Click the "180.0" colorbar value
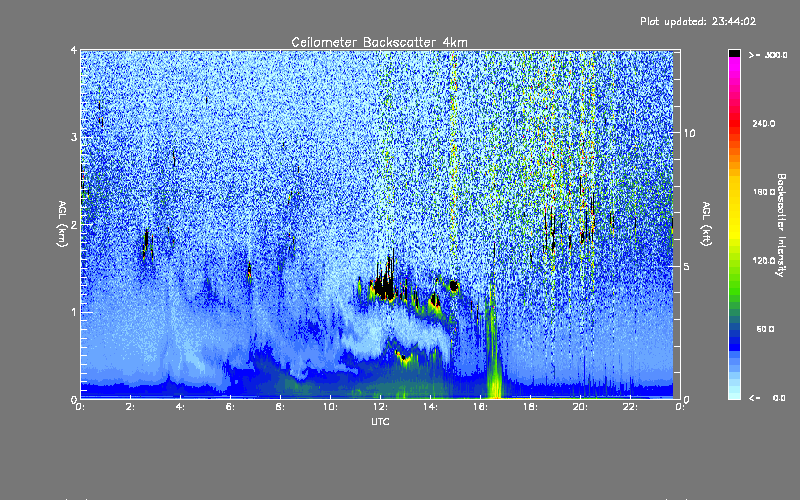Image resolution: width=800 pixels, height=500 pixels. click(x=764, y=192)
